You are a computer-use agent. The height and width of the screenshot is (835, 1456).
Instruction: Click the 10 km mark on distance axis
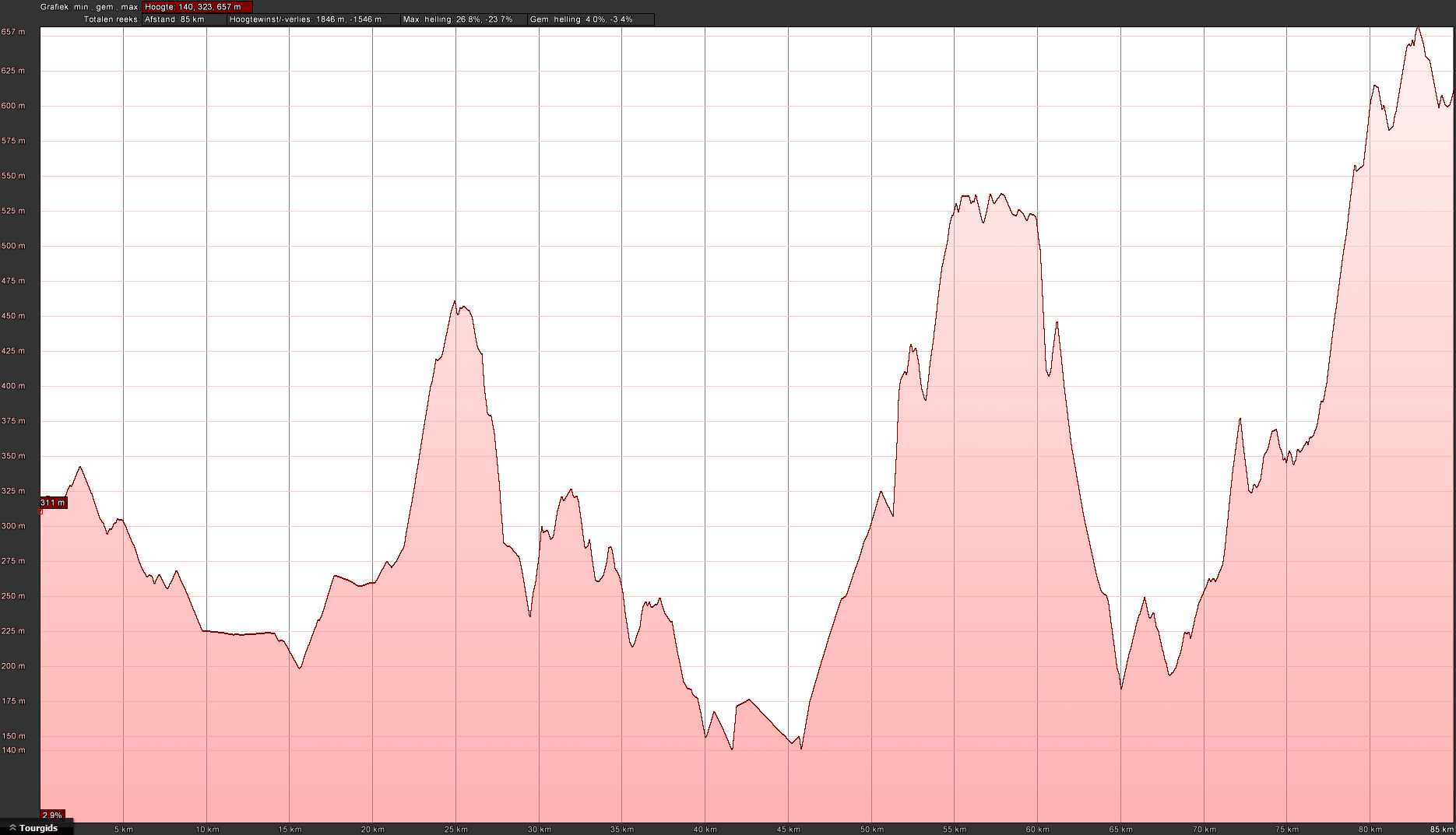[207, 829]
